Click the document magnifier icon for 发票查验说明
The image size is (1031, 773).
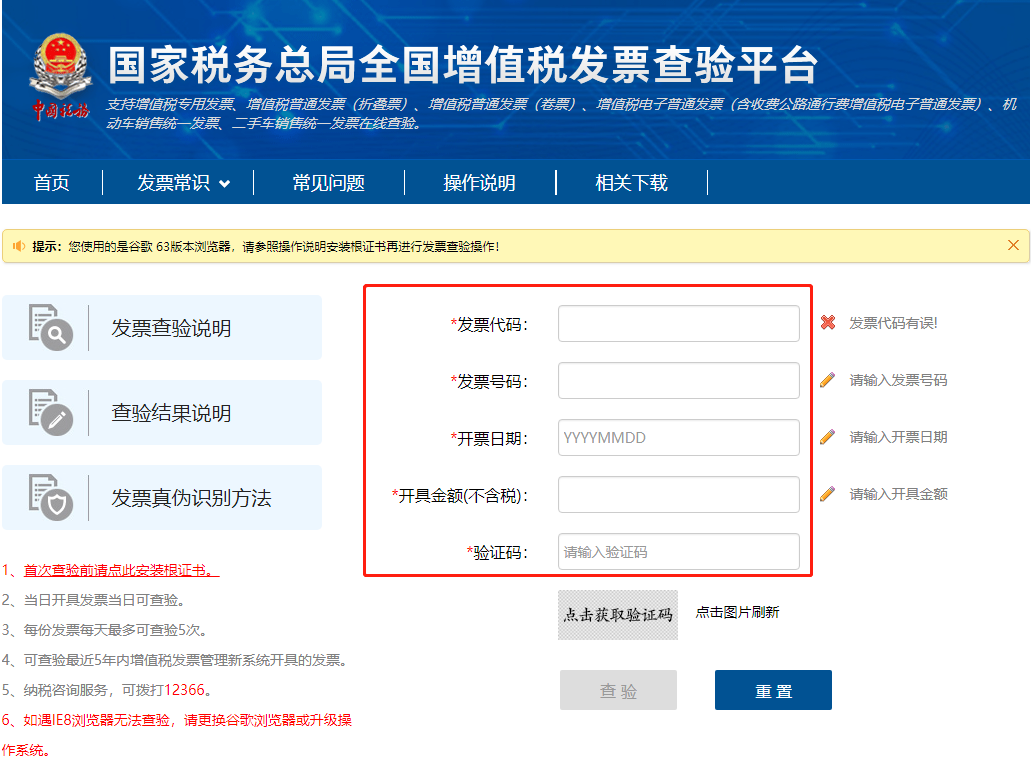(x=51, y=327)
